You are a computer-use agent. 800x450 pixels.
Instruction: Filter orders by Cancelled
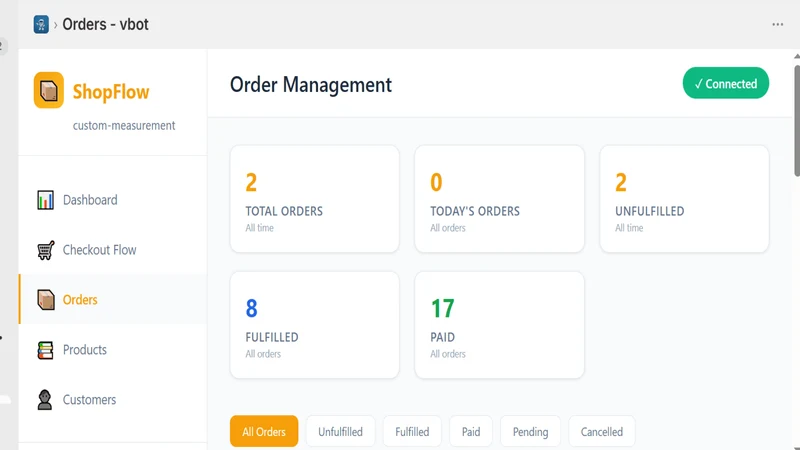pos(602,432)
